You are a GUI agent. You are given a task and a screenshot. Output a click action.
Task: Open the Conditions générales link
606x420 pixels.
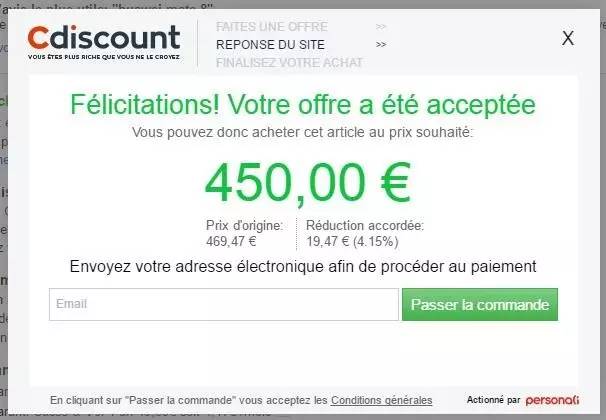click(x=381, y=400)
